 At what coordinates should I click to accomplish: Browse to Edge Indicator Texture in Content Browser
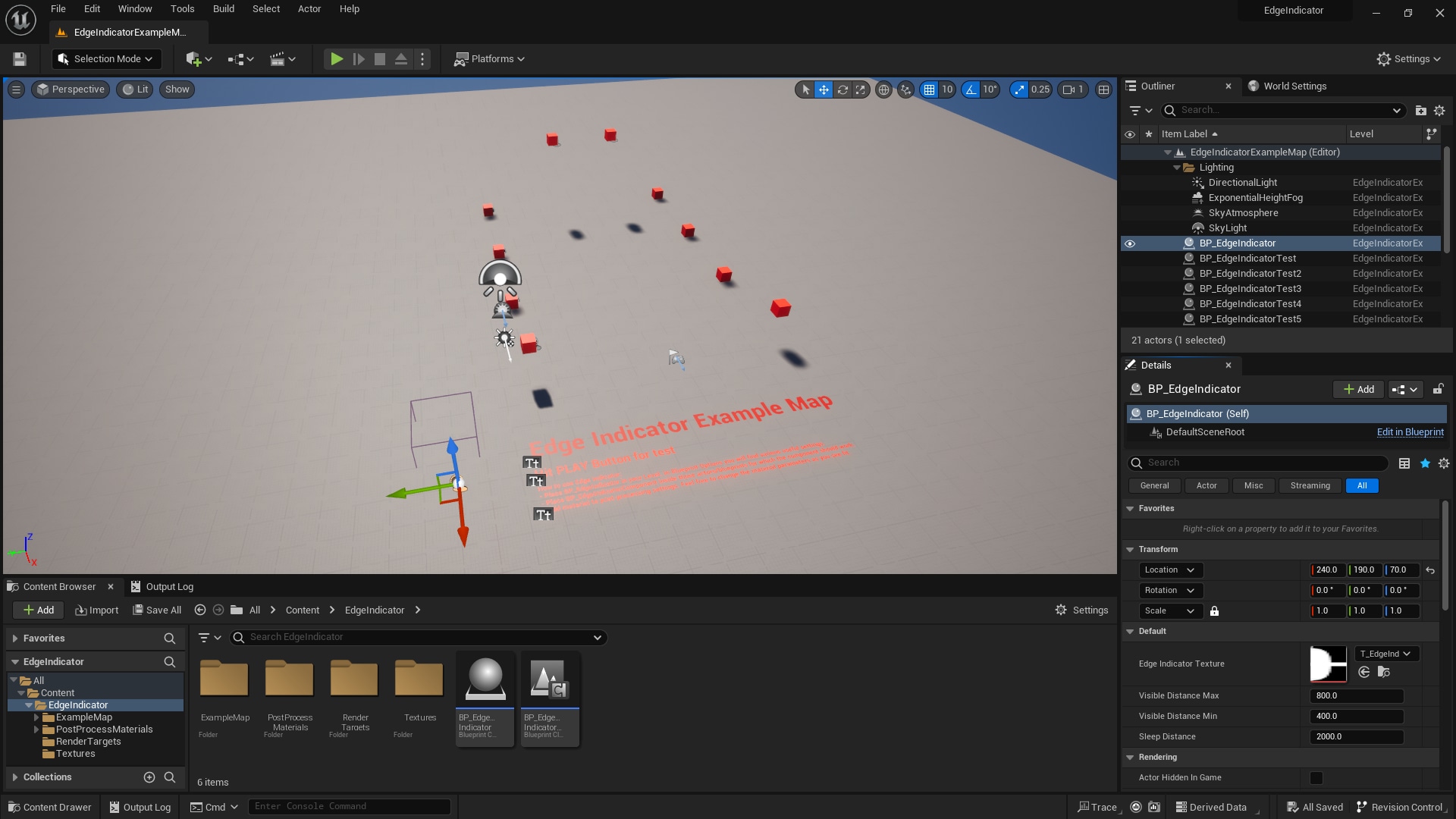1384,672
